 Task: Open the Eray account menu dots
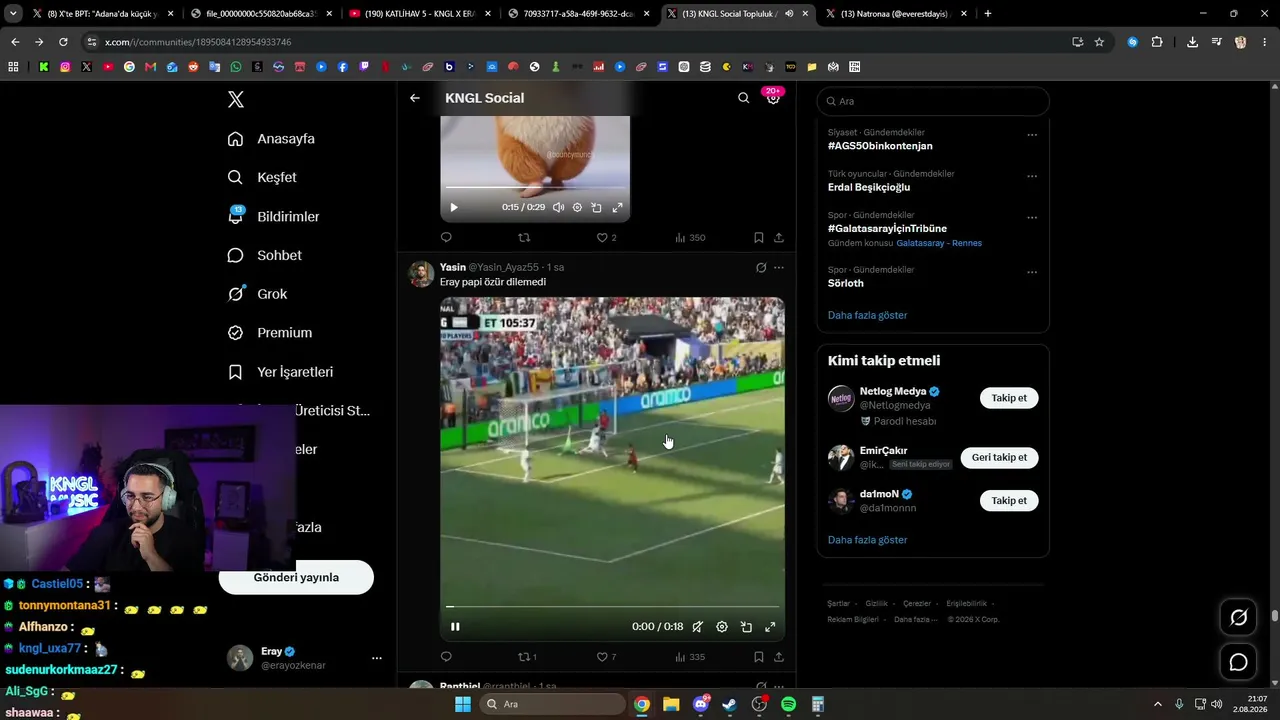tap(377, 658)
